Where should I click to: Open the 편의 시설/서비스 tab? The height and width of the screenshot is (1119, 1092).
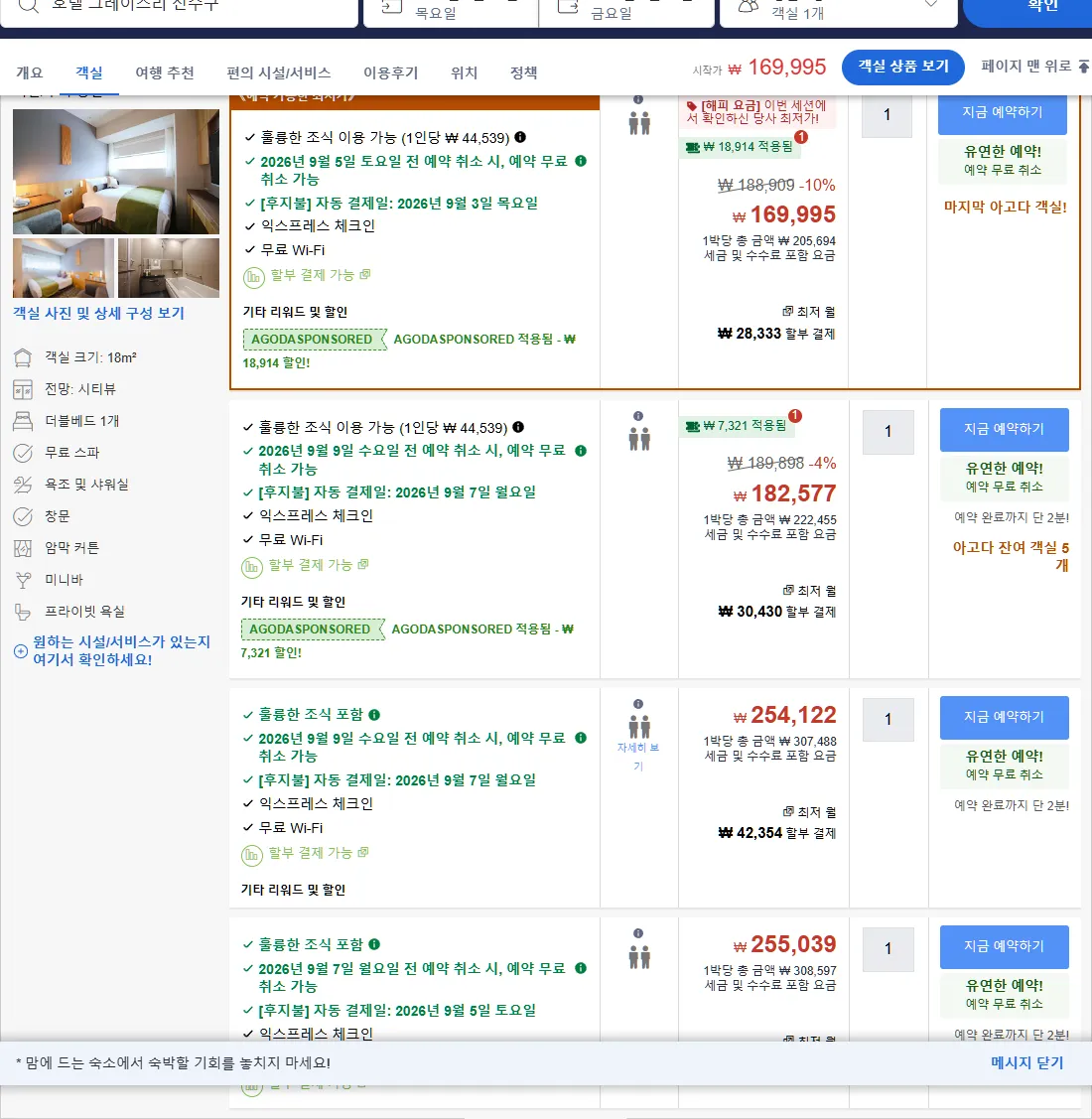click(278, 72)
